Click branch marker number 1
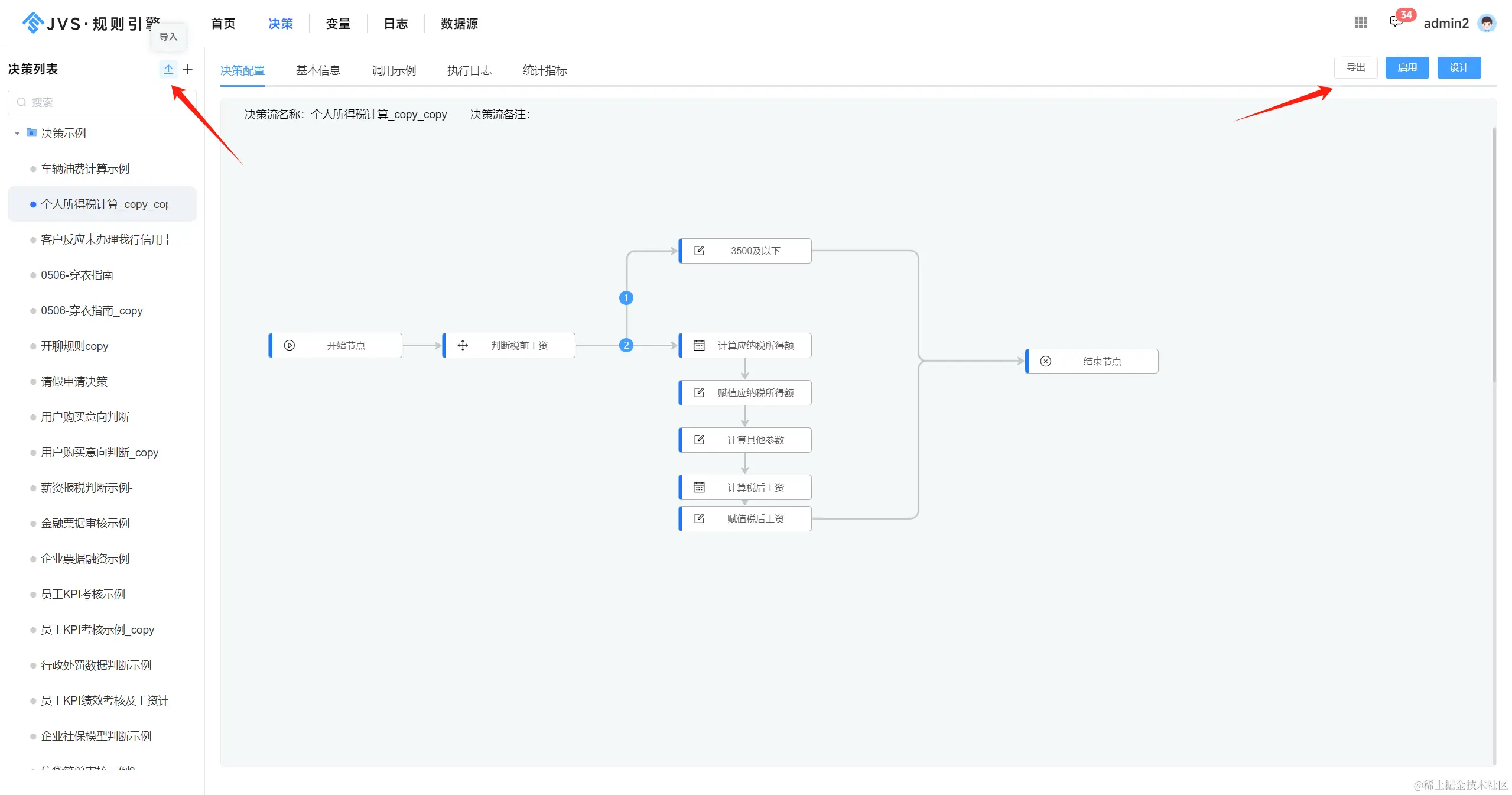Image resolution: width=1512 pixels, height=795 pixels. [x=626, y=298]
